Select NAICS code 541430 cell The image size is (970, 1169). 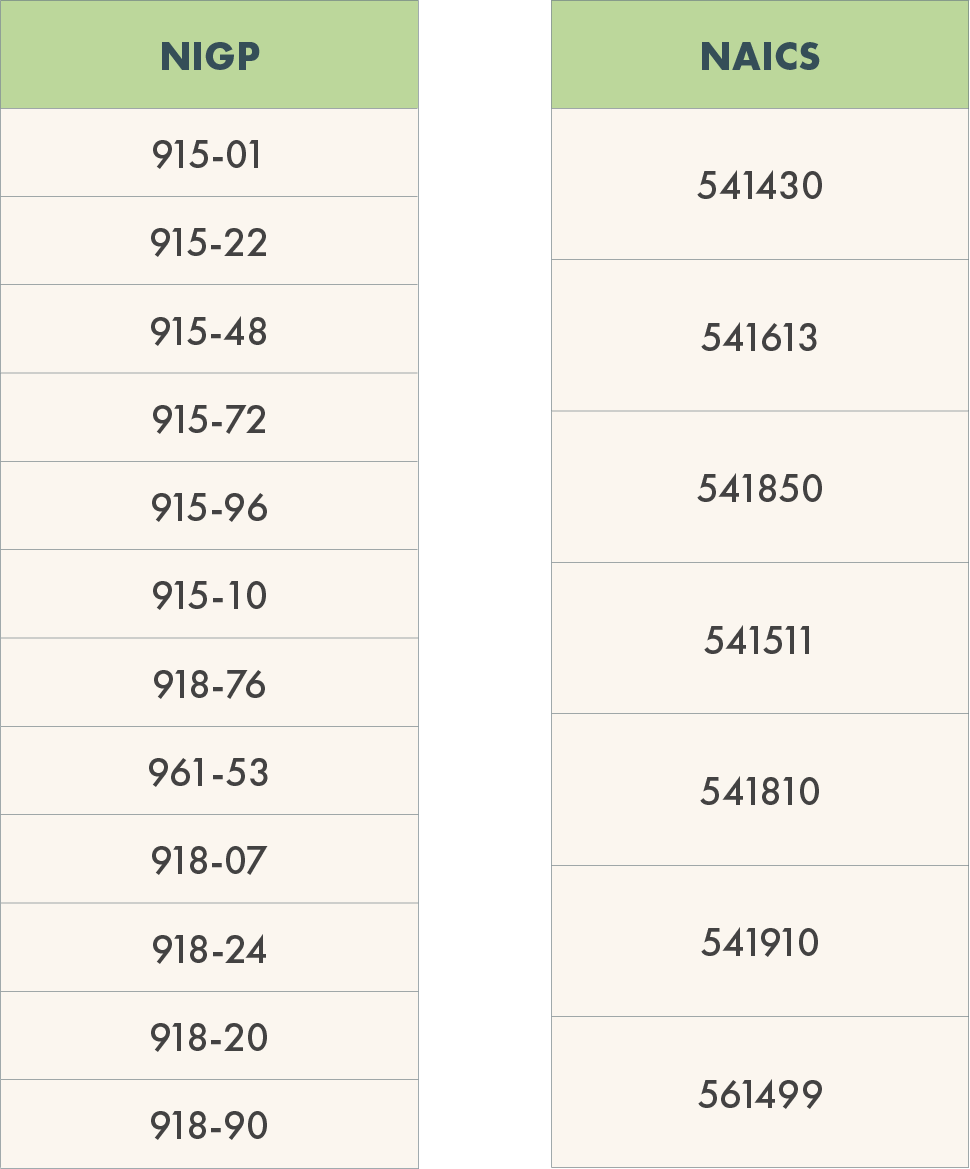760,184
